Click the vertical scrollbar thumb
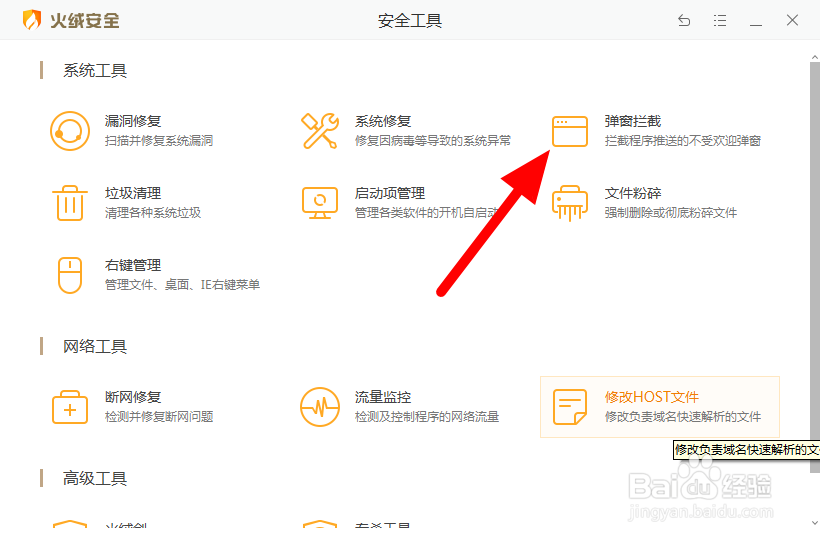The image size is (820, 540). coord(815,268)
